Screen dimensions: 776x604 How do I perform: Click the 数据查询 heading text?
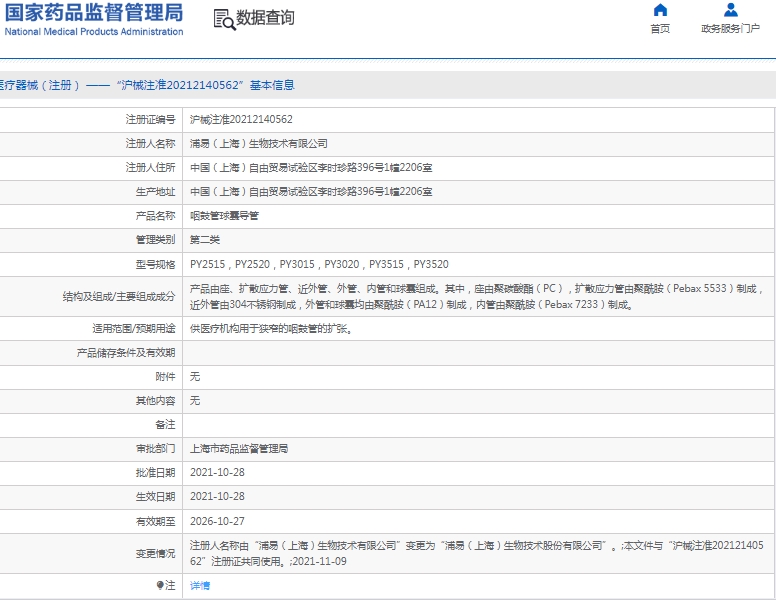coord(265,18)
